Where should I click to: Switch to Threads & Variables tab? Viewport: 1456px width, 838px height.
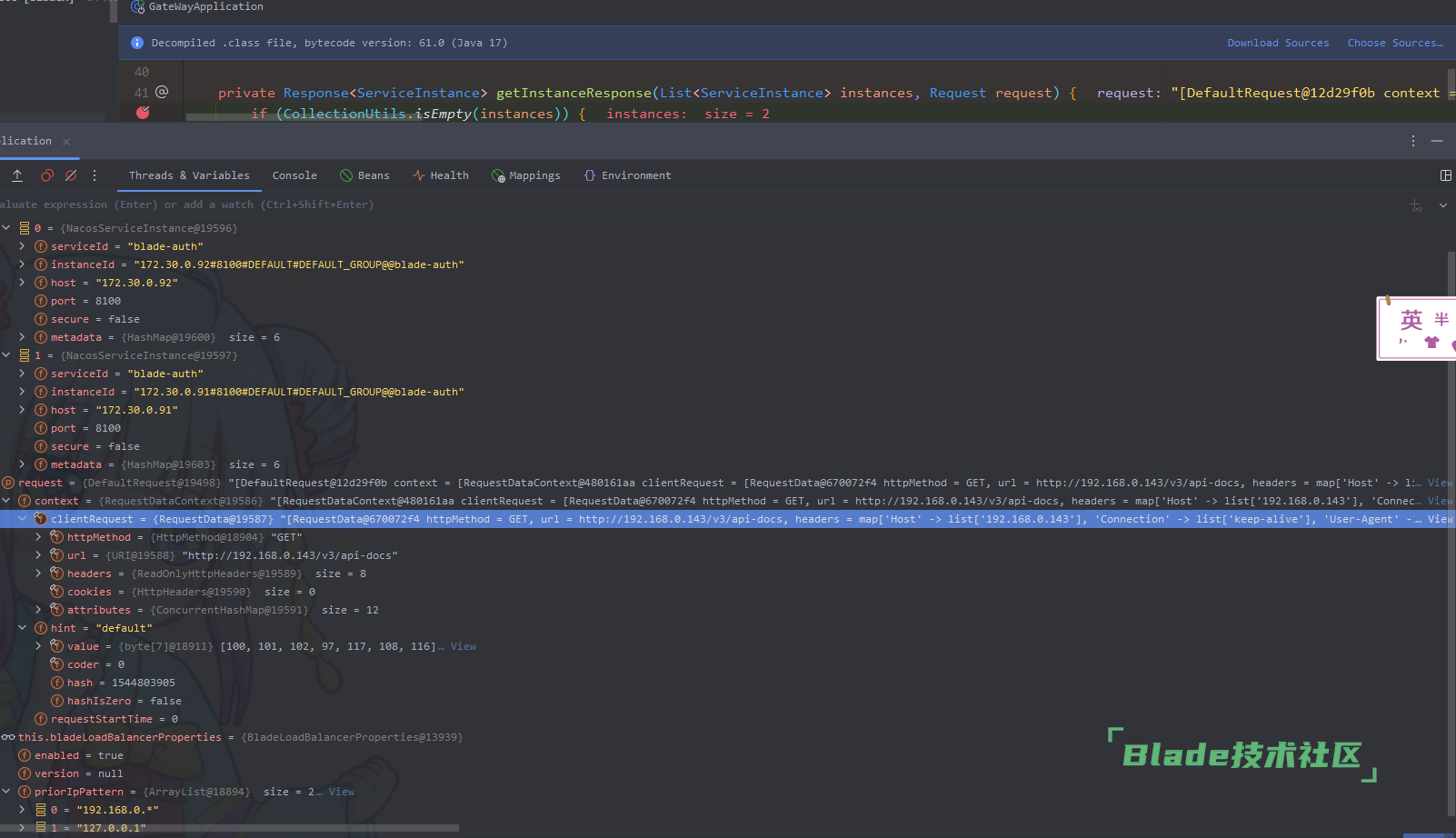tap(189, 175)
